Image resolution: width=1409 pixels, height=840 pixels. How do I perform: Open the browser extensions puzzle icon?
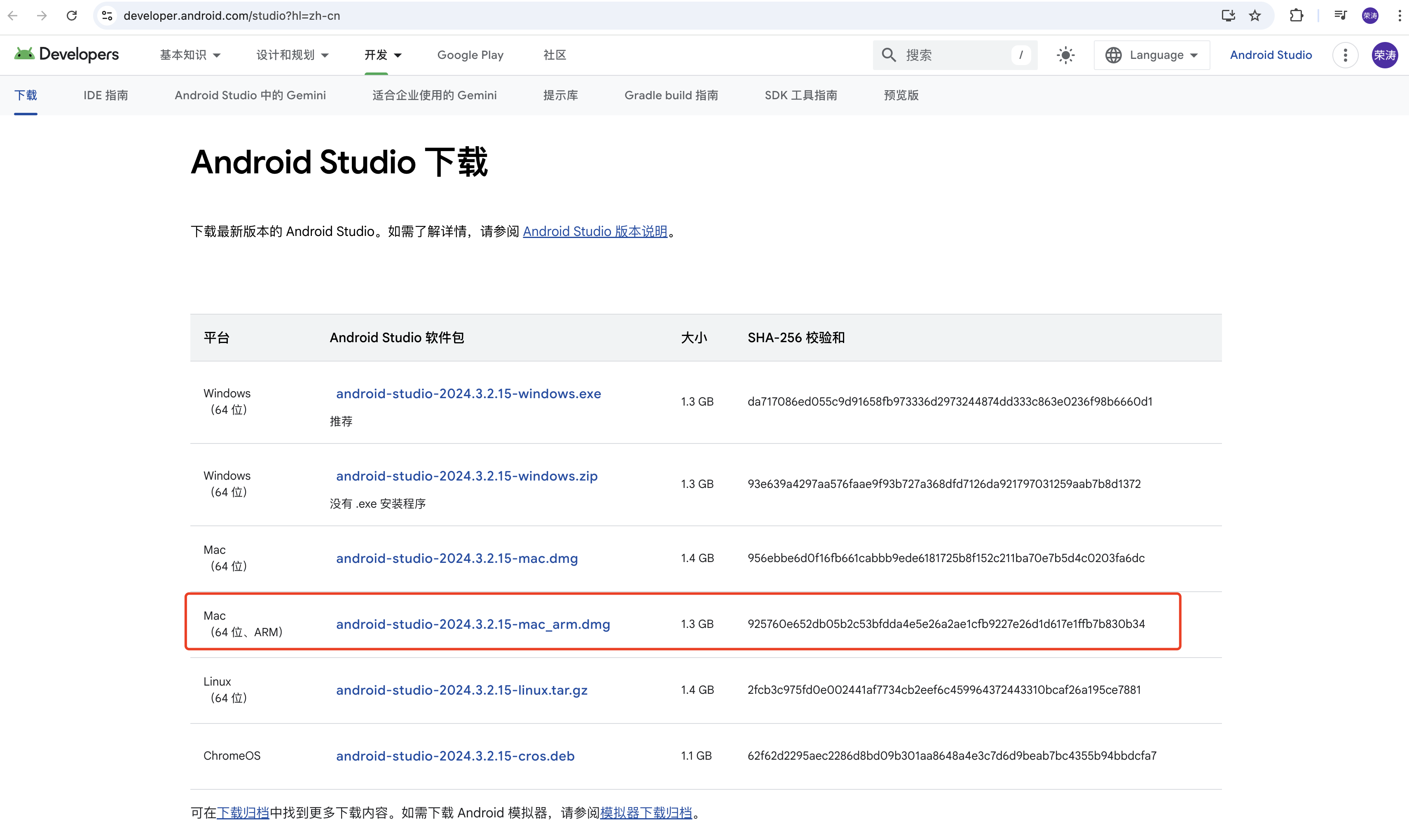pos(1296,15)
